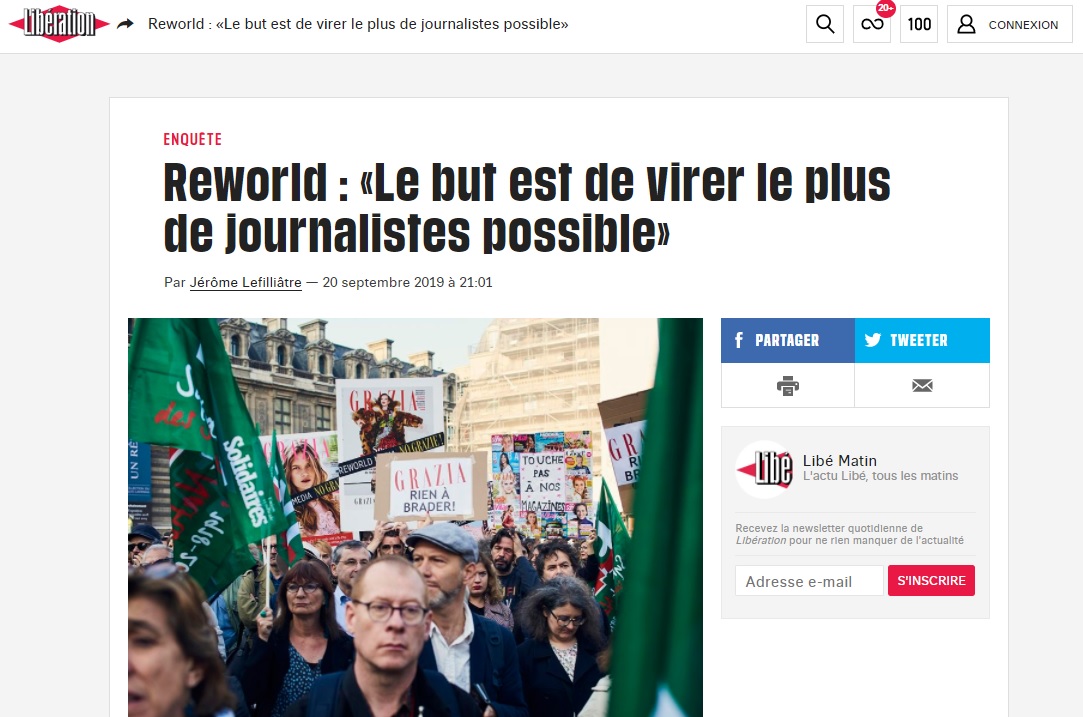Click the ENQUÊTE category label
The image size is (1083, 717).
(193, 140)
